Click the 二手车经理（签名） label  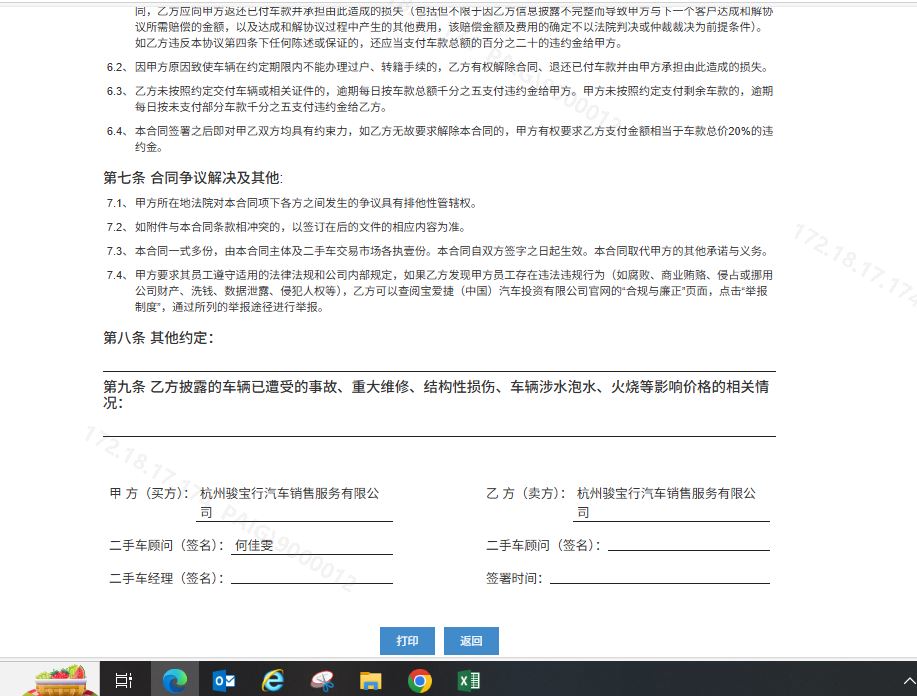point(167,578)
